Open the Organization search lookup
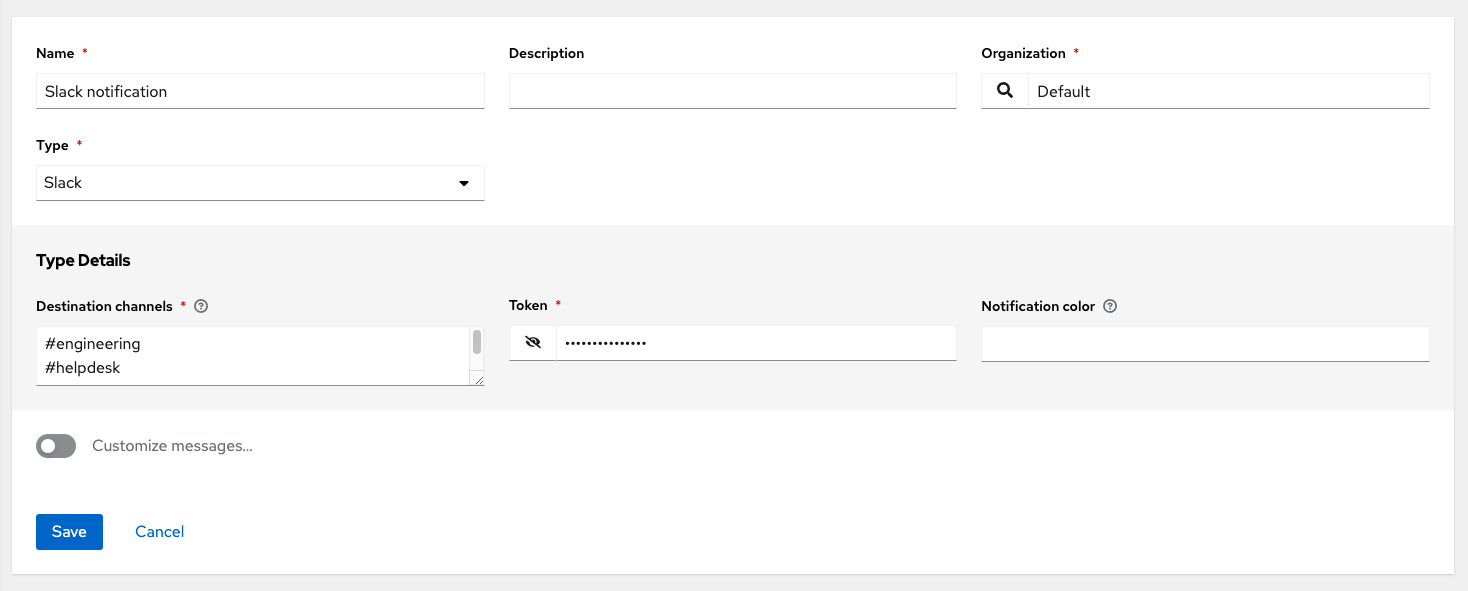1468x591 pixels. 1004,91
